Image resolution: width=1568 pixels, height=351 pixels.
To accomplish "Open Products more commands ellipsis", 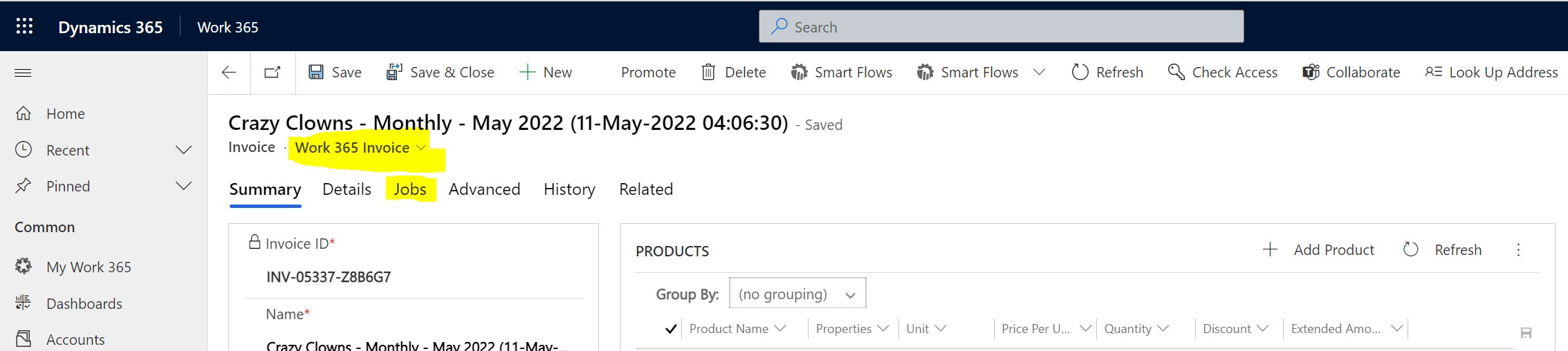I will [1518, 250].
